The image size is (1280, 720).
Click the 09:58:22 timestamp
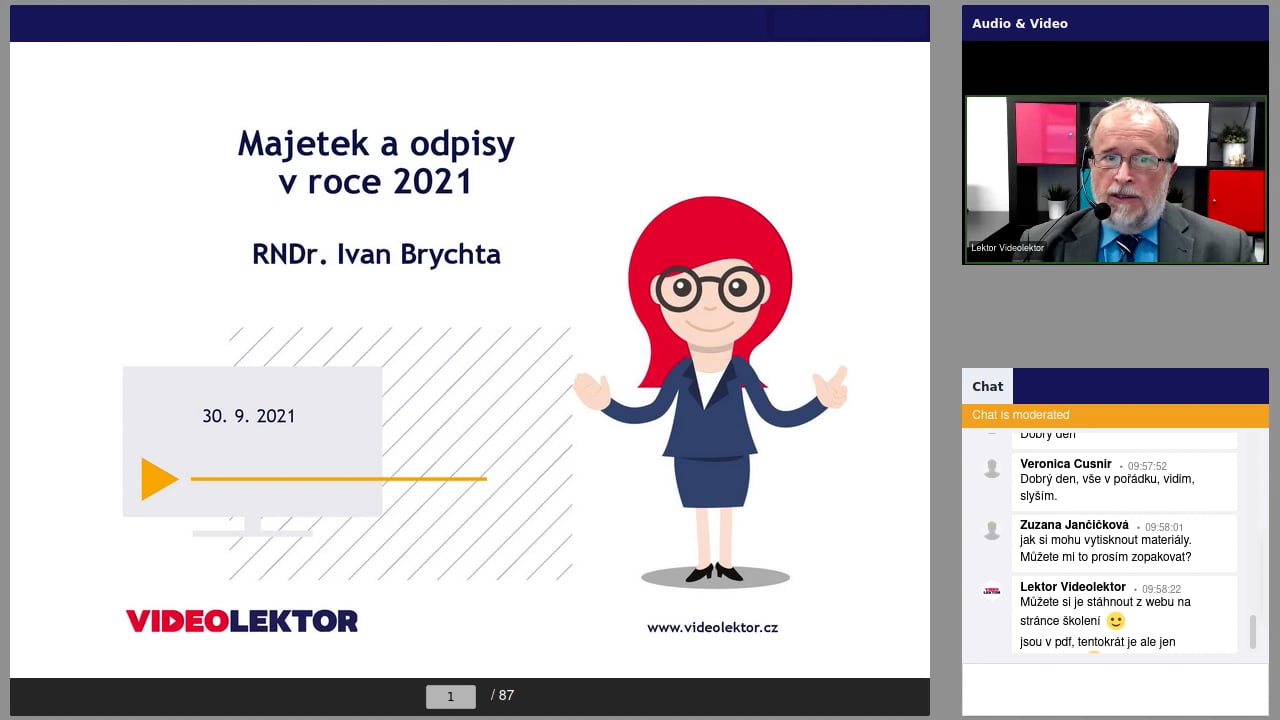1161,589
